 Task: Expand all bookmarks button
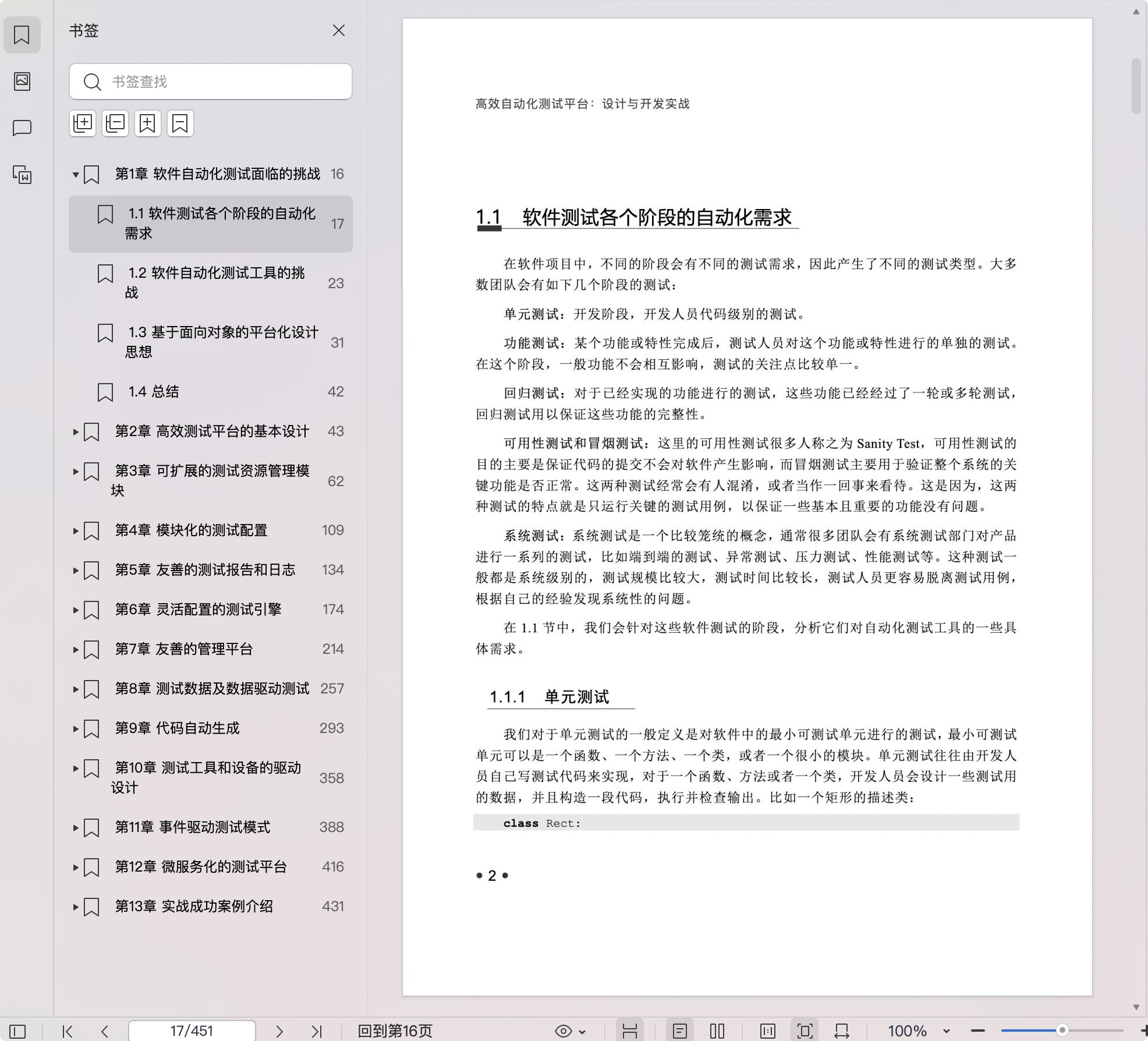click(x=83, y=123)
